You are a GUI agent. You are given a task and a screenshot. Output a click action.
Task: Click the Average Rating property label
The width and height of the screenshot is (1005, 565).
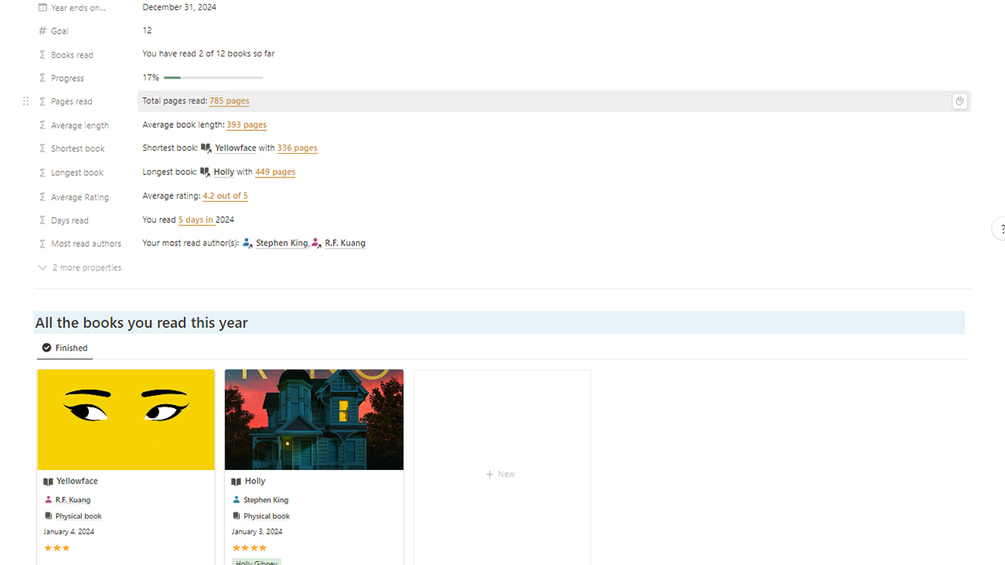(80, 197)
